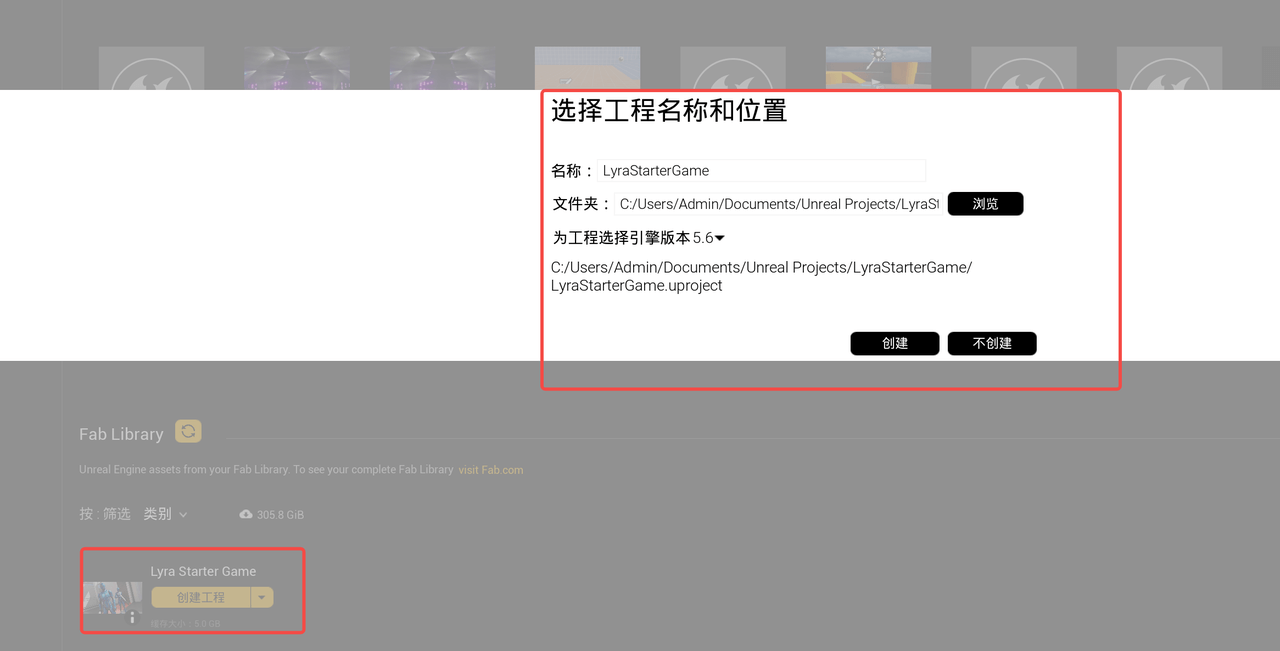Click the 筛选 filter label
This screenshot has height=651, width=1280.
(116, 514)
